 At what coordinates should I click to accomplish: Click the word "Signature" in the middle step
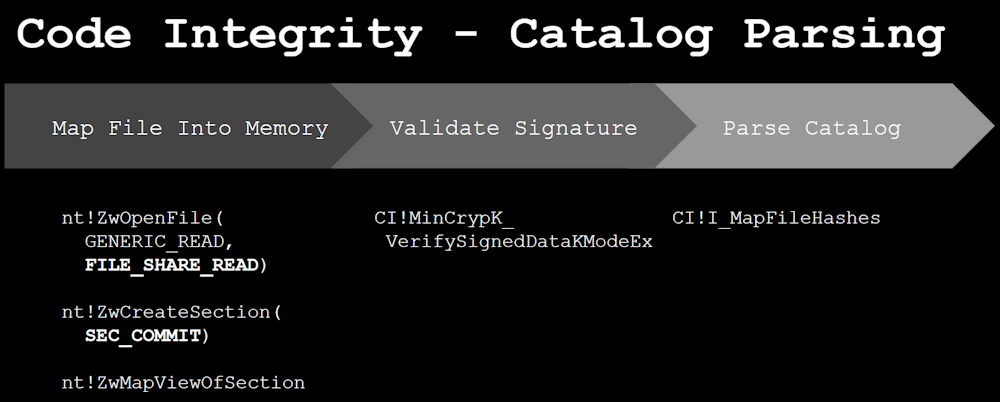pyautogui.click(x=575, y=128)
